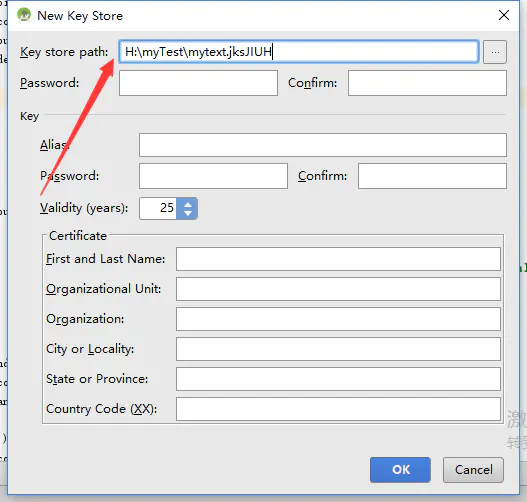Dismiss dialog with Cancel button
527x502 pixels.
[473, 470]
